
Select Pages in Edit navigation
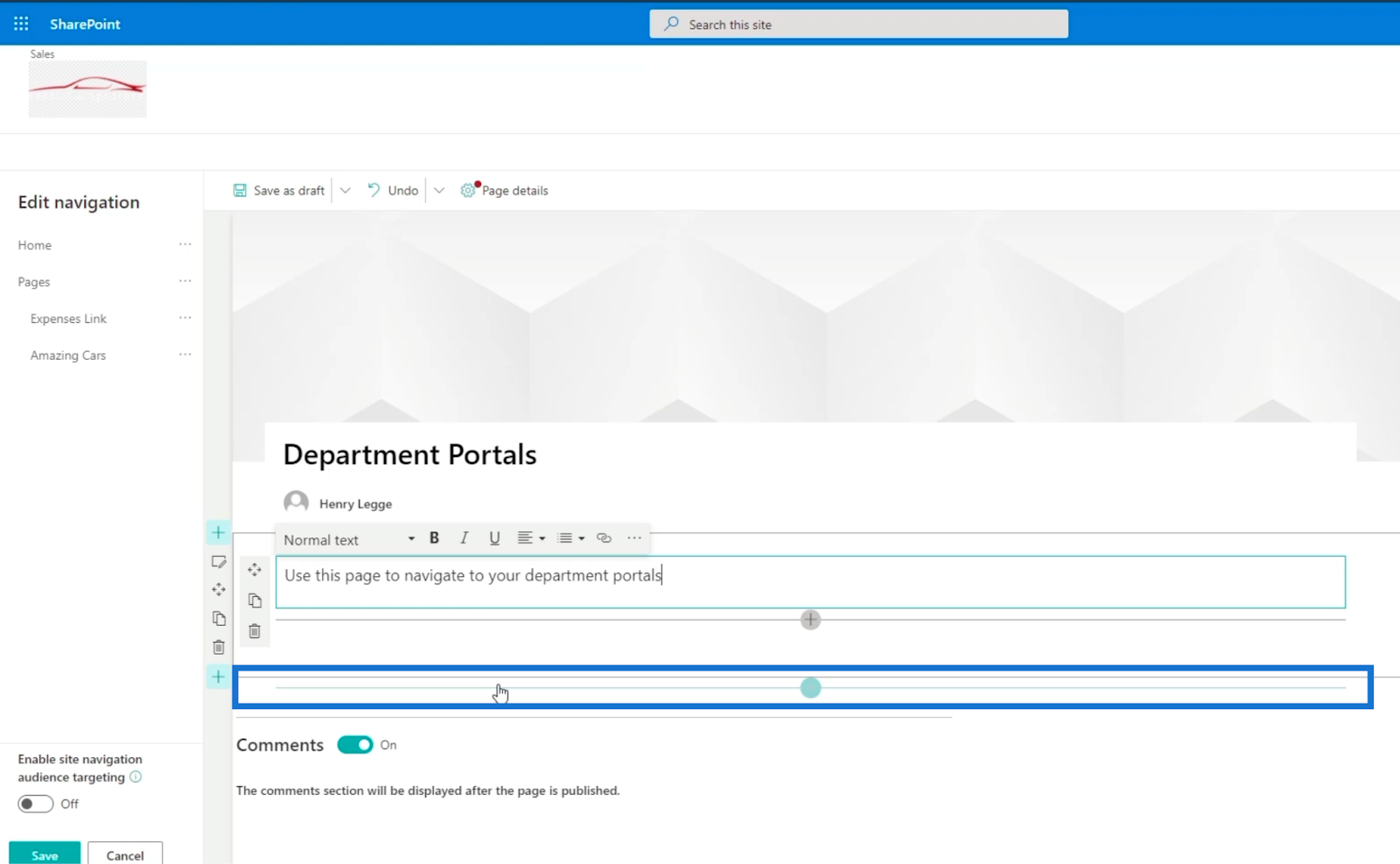click(x=34, y=282)
